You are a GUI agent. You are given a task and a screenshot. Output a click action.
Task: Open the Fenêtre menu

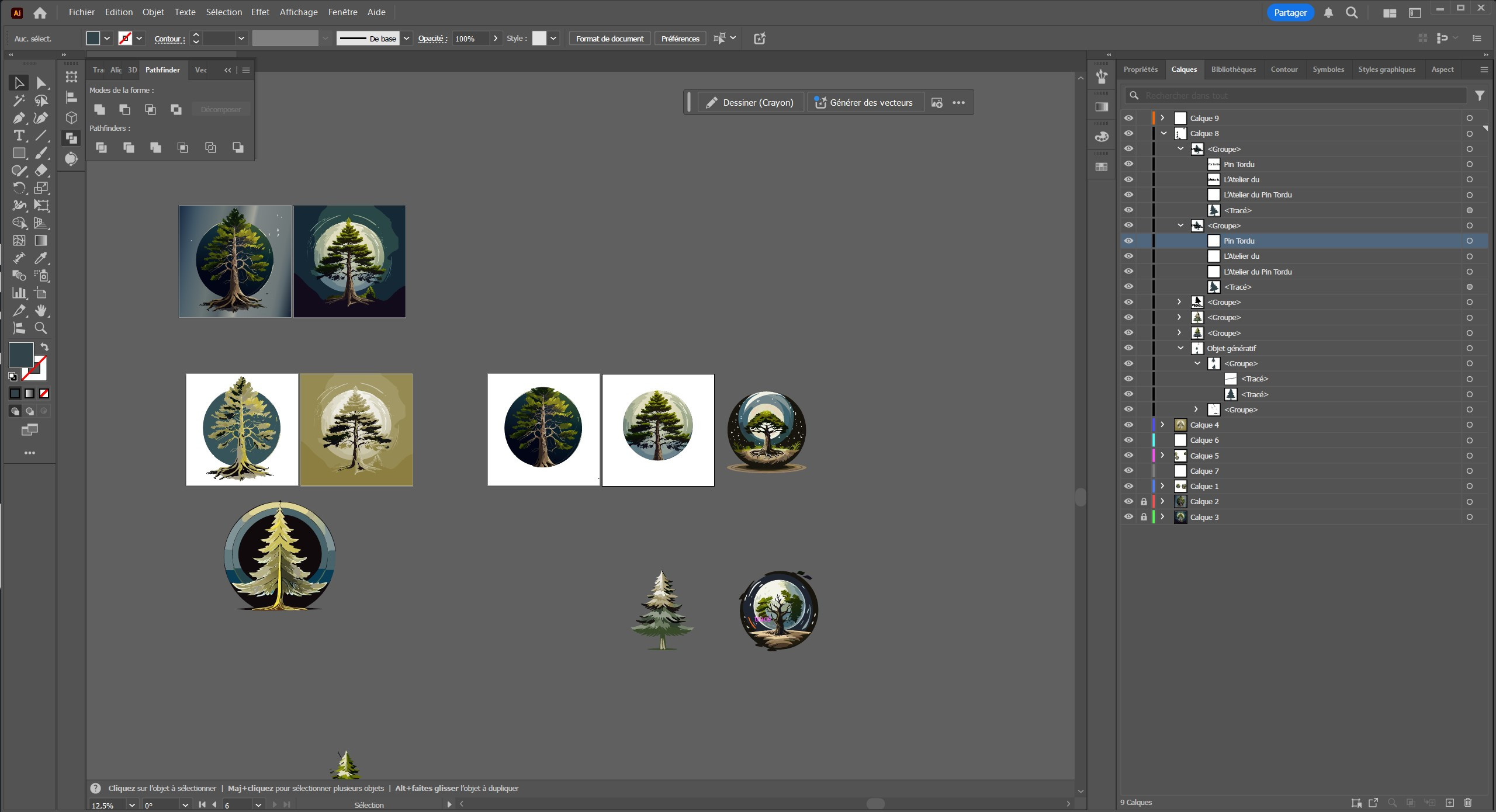[x=342, y=12]
